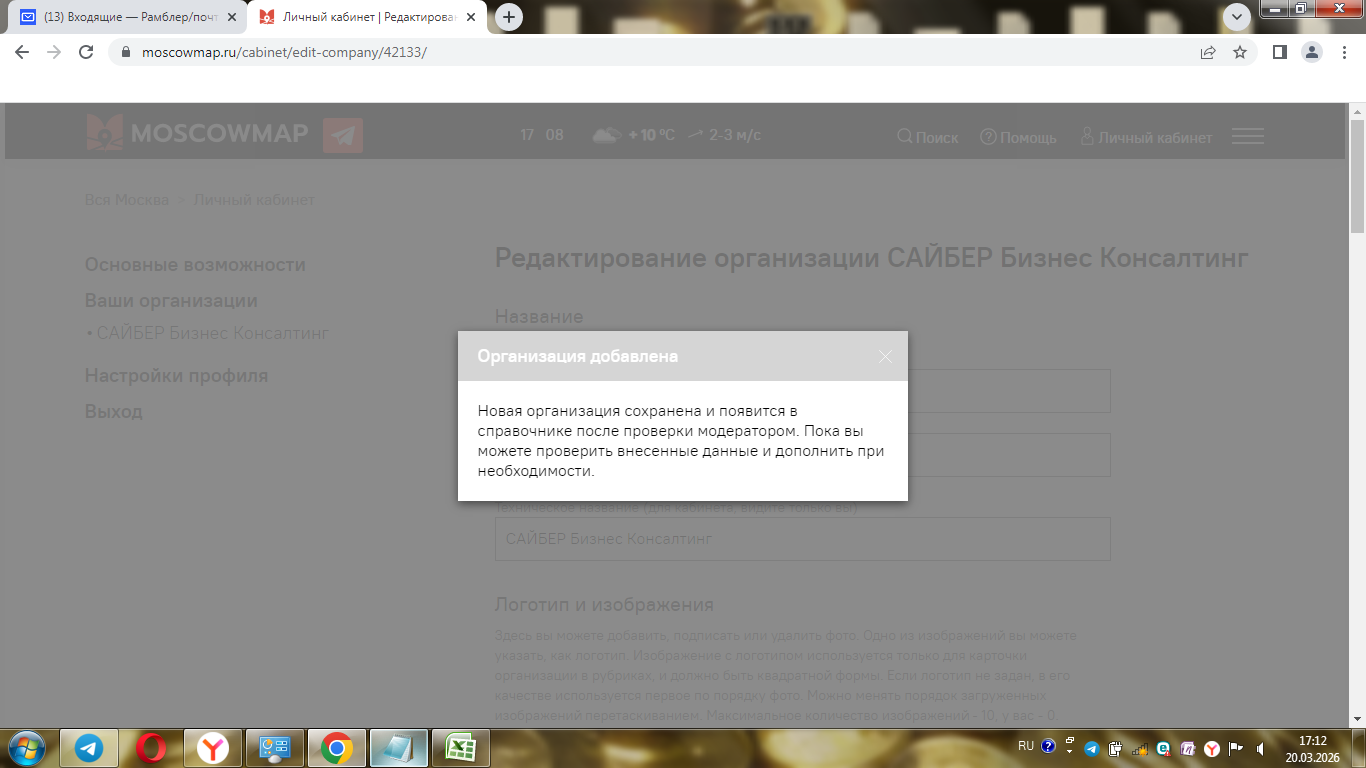The image size is (1366, 768).
Task: Click the scrollbar up arrow
Action: (x=1357, y=110)
